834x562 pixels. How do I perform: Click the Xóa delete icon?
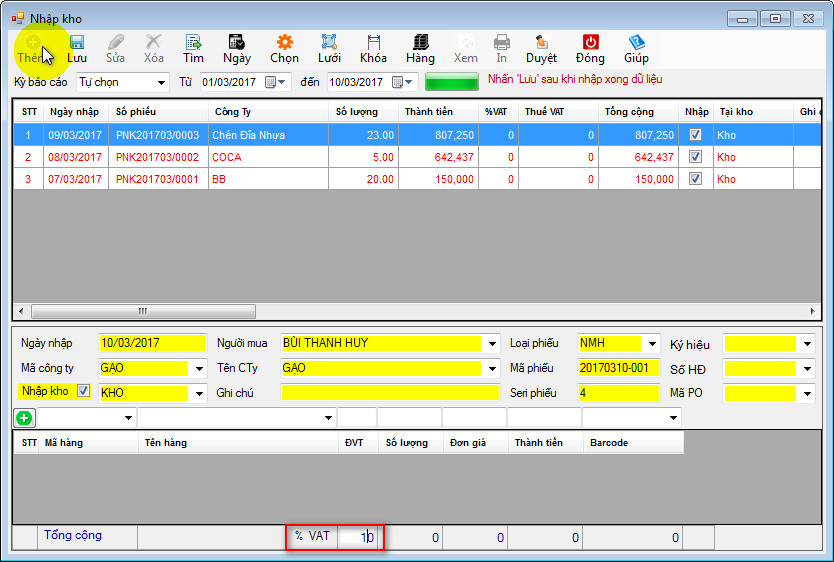[153, 42]
